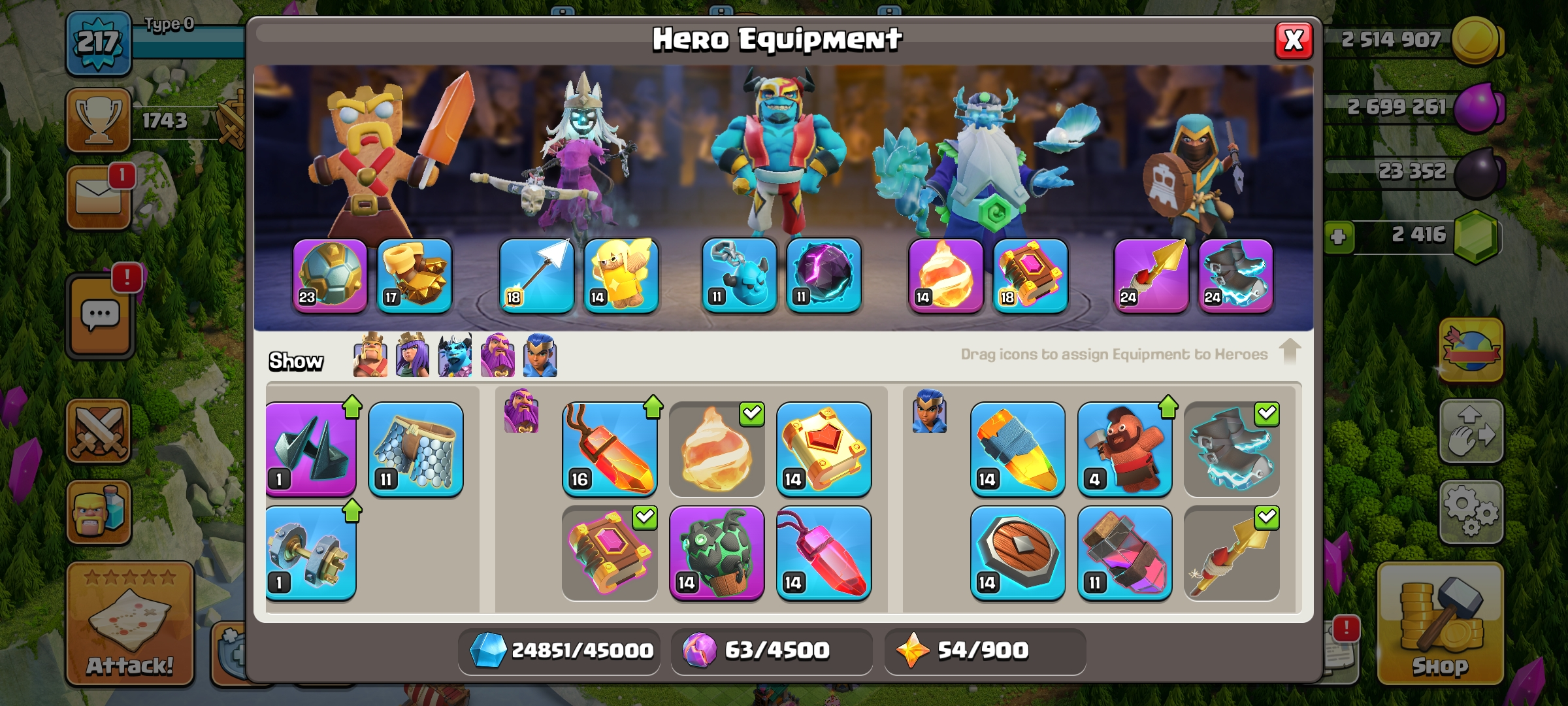1568x706 pixels.
Task: Select the level 14 wooden round shield equipment
Action: 1017,553
